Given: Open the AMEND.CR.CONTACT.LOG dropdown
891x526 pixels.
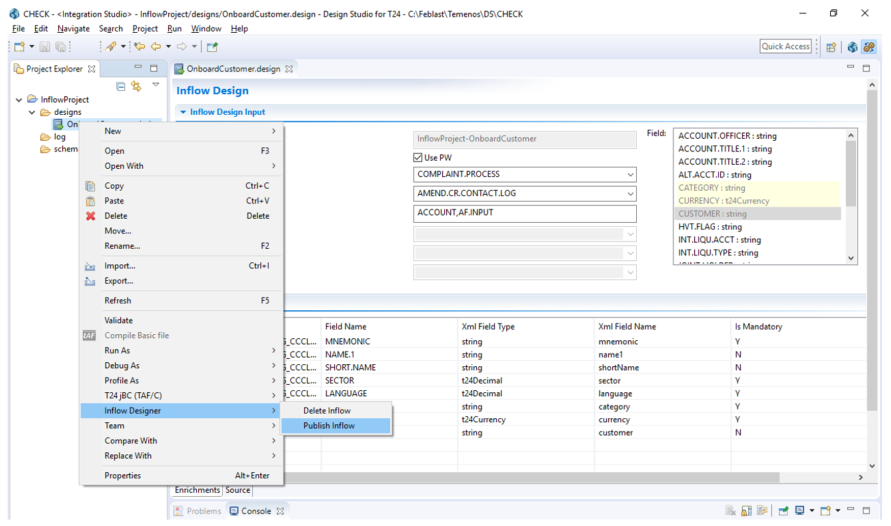Looking at the screenshot, I should coord(630,194).
